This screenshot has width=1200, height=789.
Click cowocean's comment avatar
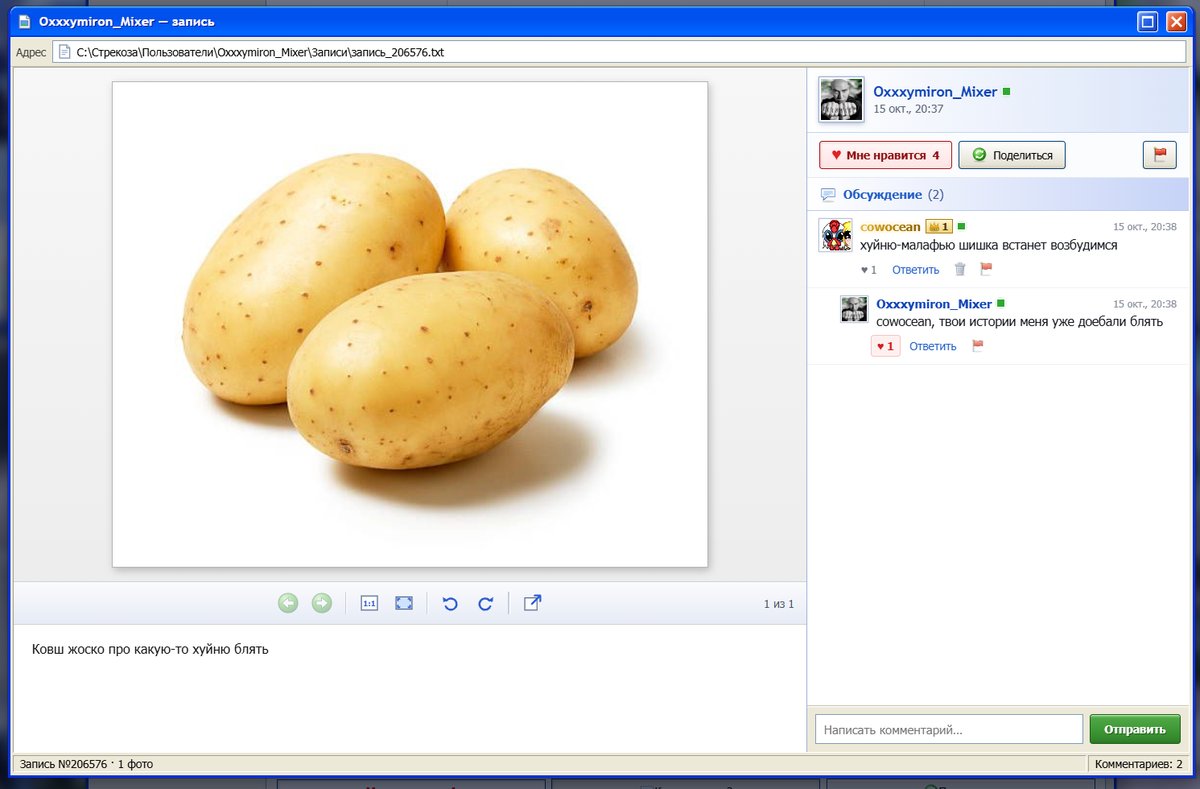pos(835,235)
